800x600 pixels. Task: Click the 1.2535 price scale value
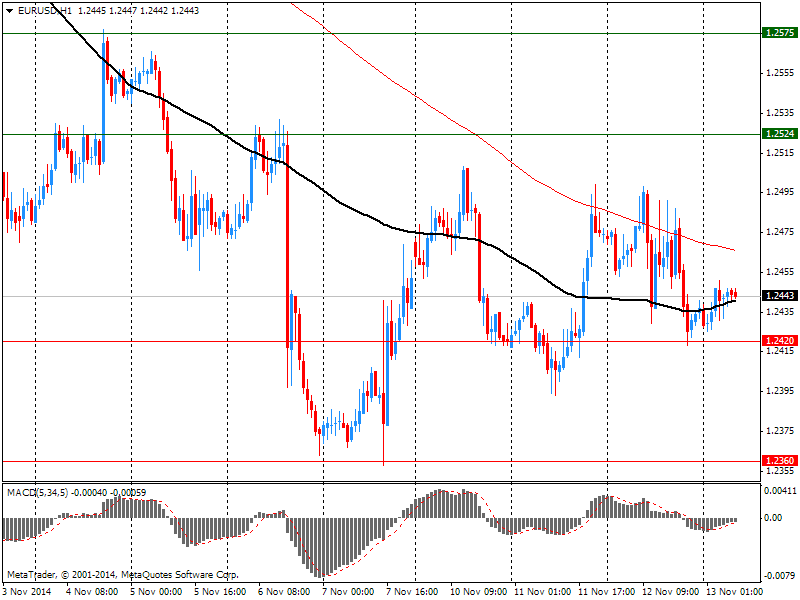[x=781, y=113]
